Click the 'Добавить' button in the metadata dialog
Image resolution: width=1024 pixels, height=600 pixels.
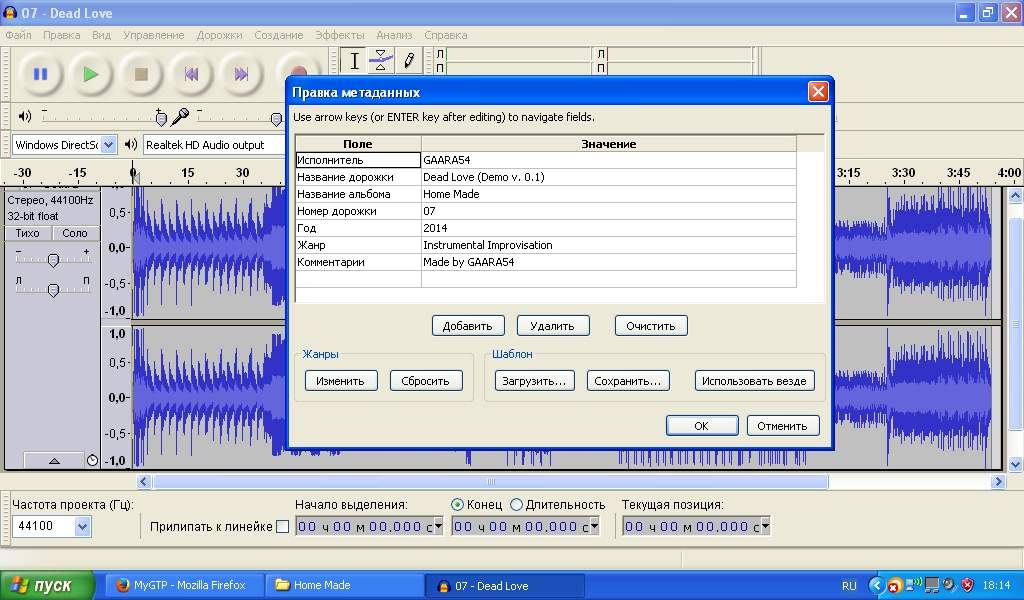point(467,326)
